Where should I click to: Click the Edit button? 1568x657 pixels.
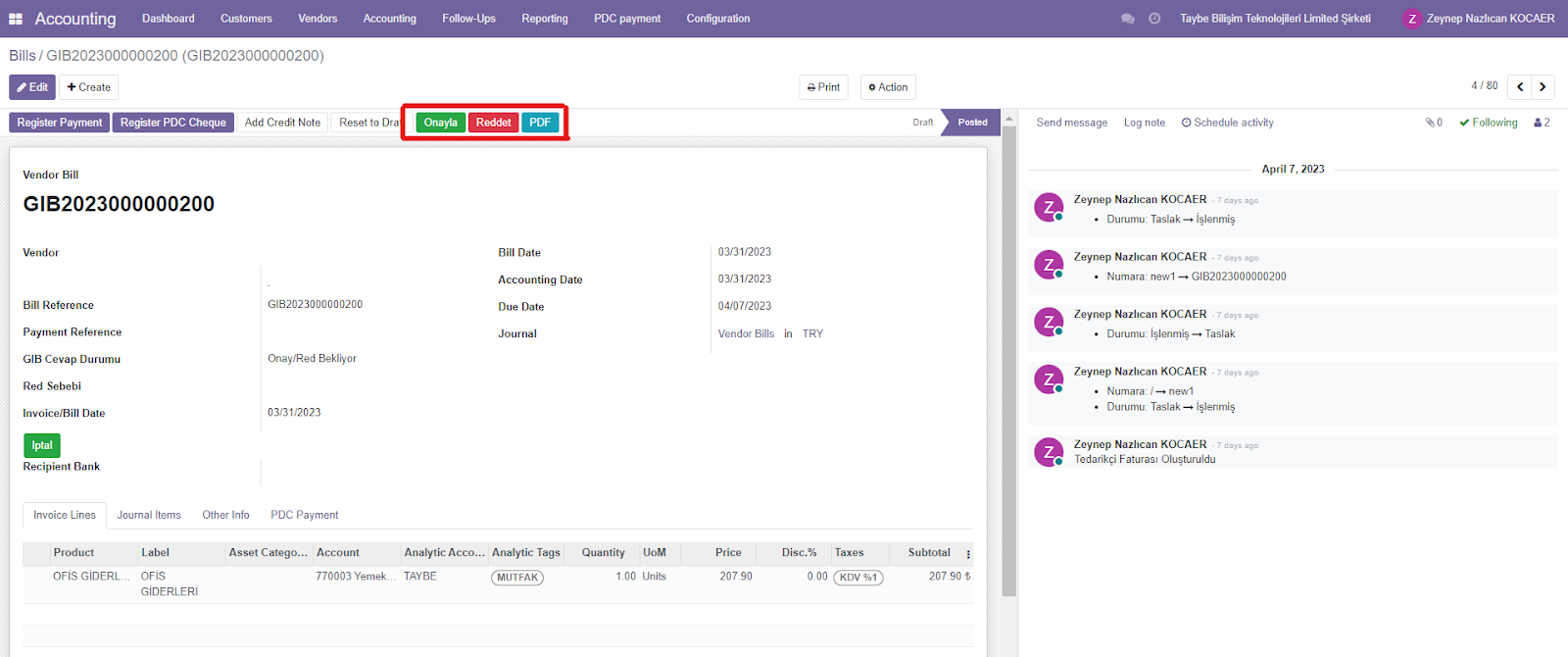[x=32, y=87]
